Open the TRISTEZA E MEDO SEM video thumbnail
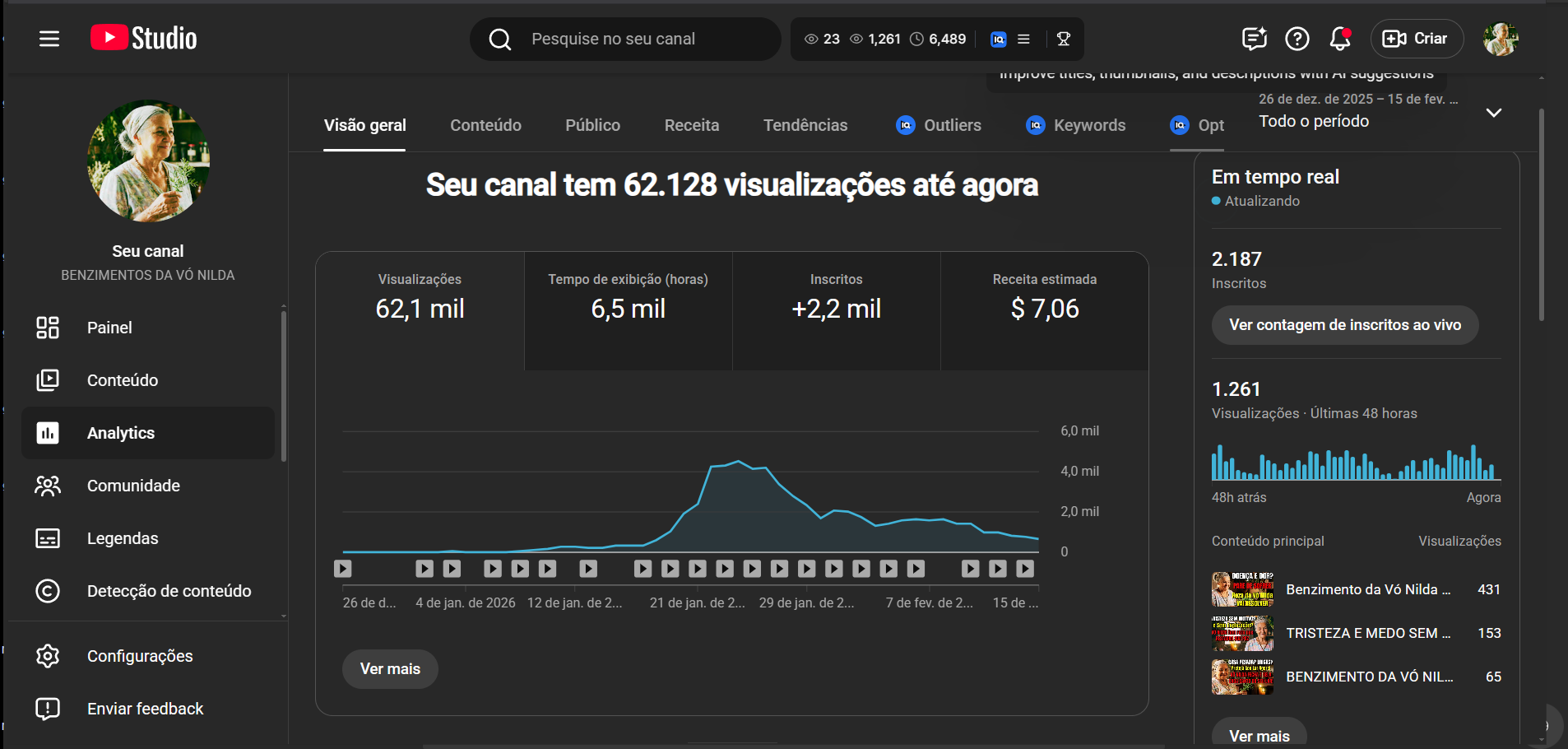The height and width of the screenshot is (749, 1568). point(1242,633)
